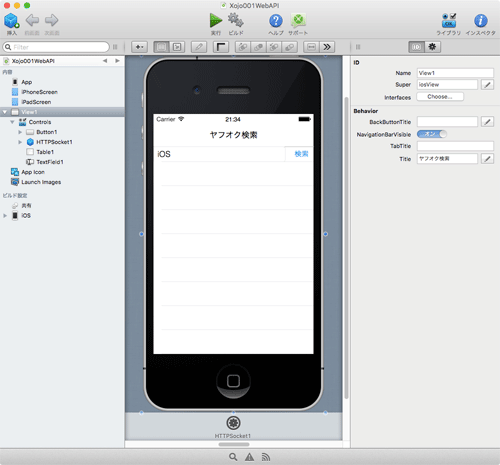Select the shared build setting item
Screen dimensions: 500x465
[26, 205]
